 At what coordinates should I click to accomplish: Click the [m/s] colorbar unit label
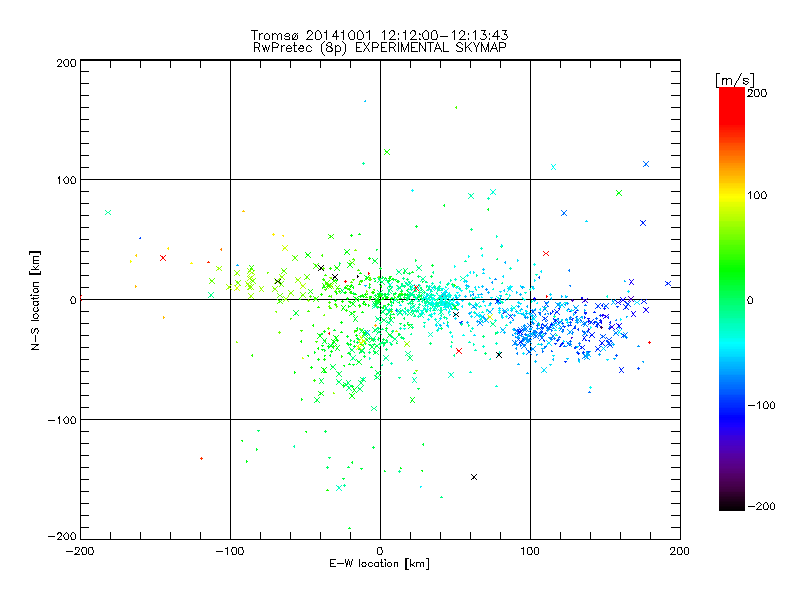click(734, 80)
